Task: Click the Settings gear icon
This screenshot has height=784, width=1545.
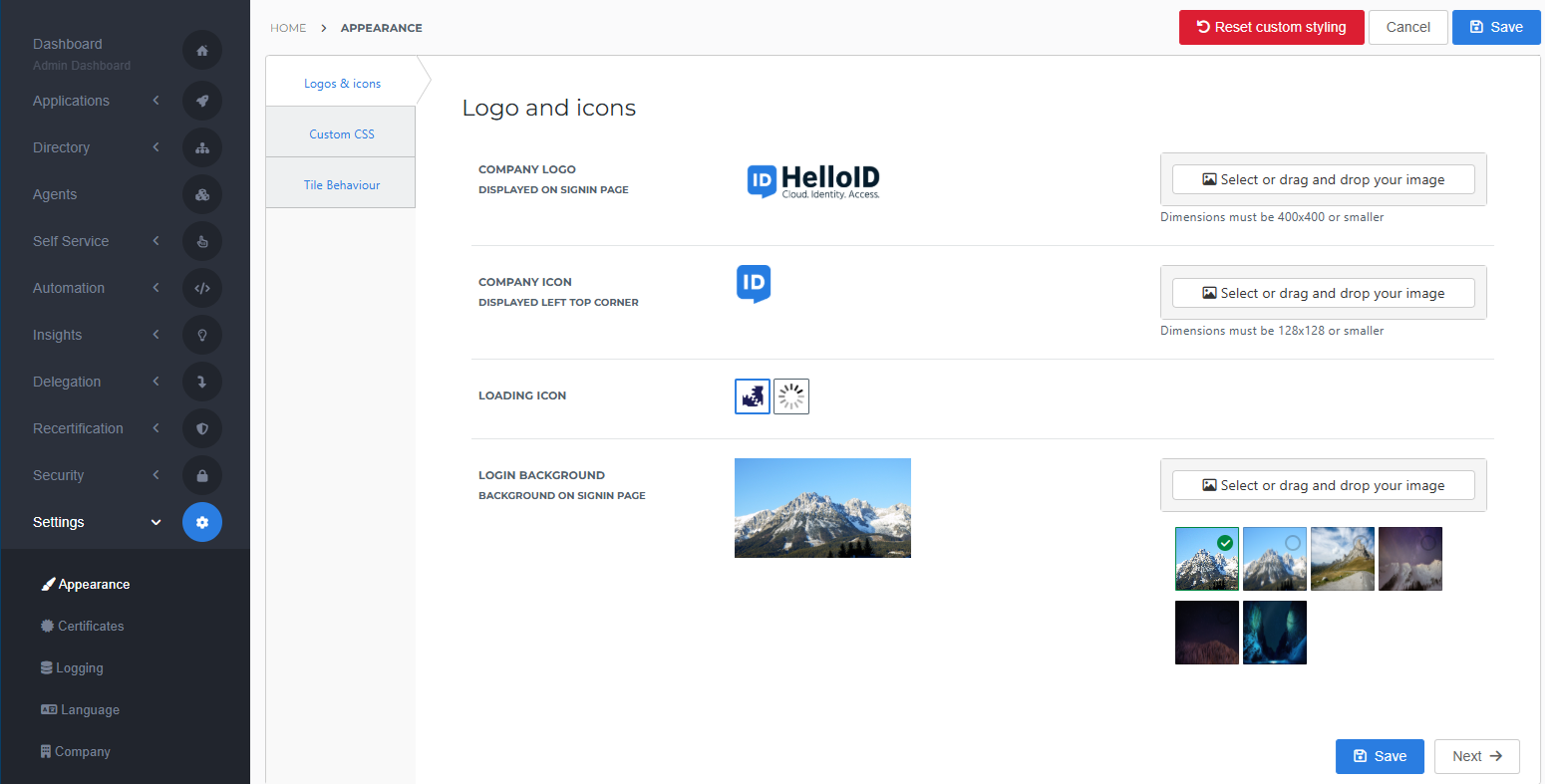Action: [202, 522]
